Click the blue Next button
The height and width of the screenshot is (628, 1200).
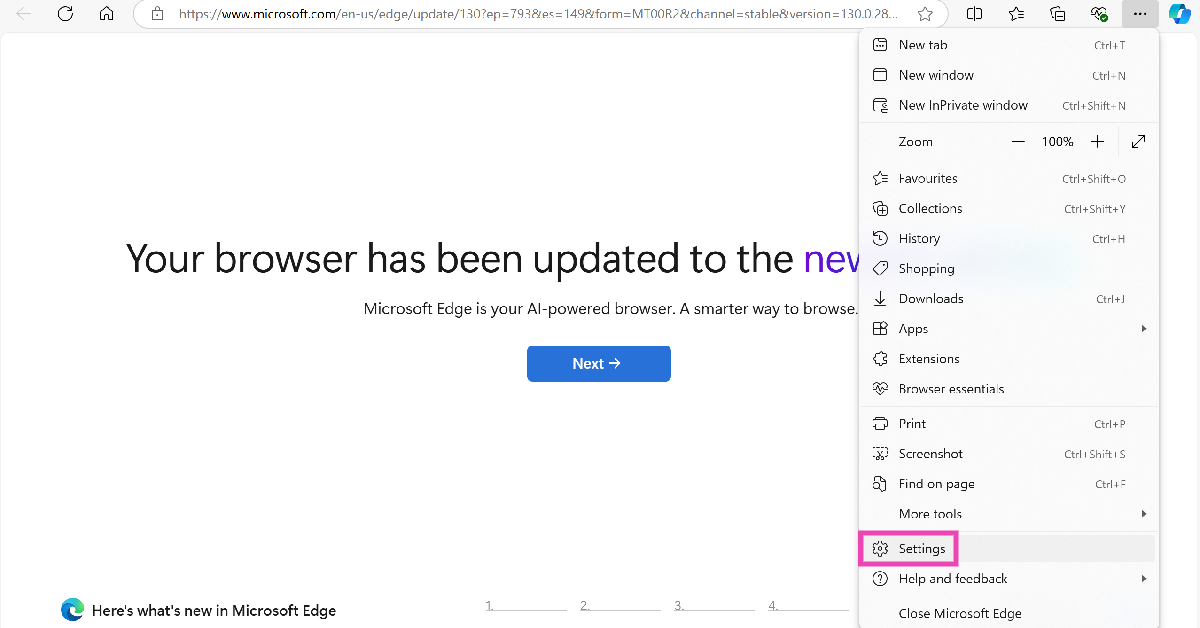pyautogui.click(x=598, y=364)
